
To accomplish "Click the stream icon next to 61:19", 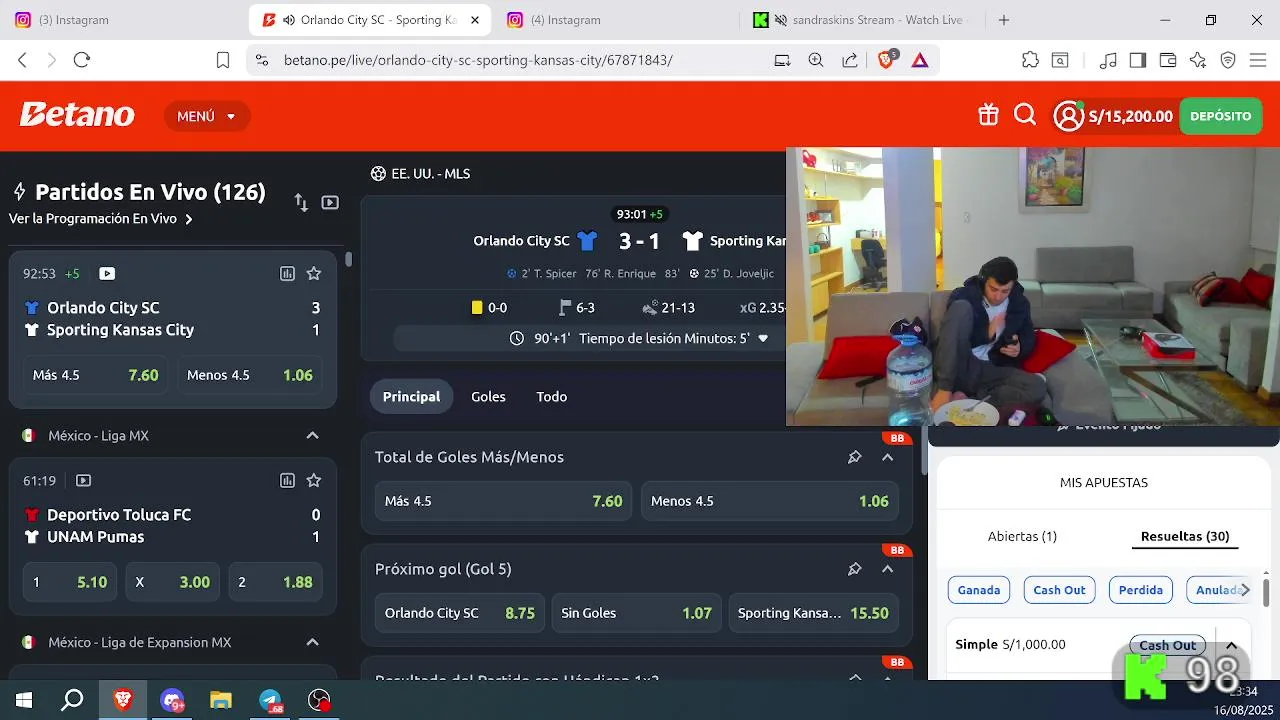I will [84, 480].
